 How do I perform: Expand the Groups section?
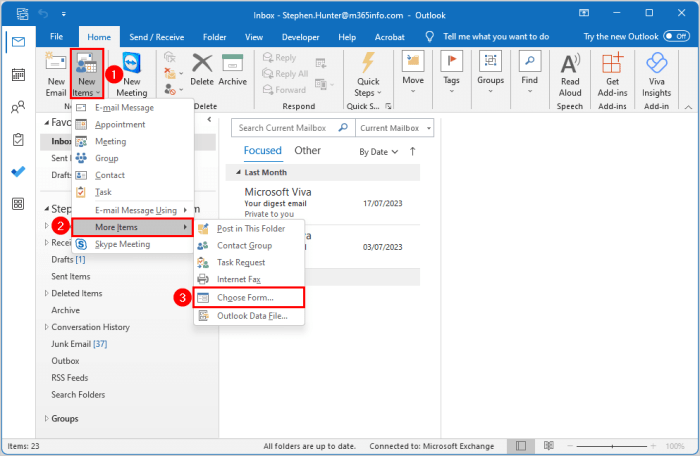[46, 418]
